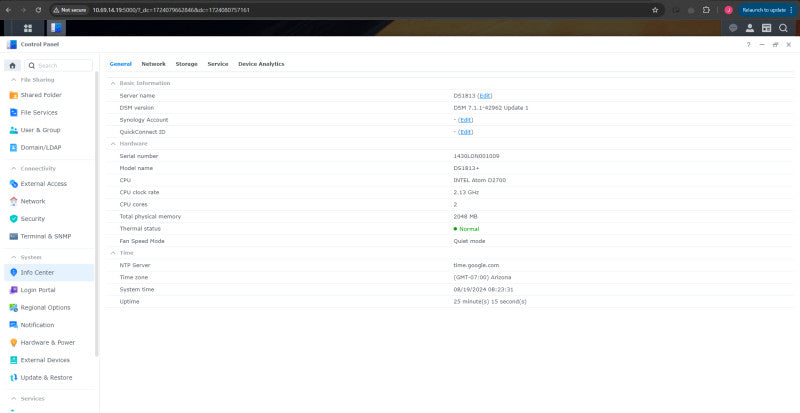Screen dimensions: 800x413
Task: Select INTEL Atom D2700 value
Action: click(x=480, y=180)
